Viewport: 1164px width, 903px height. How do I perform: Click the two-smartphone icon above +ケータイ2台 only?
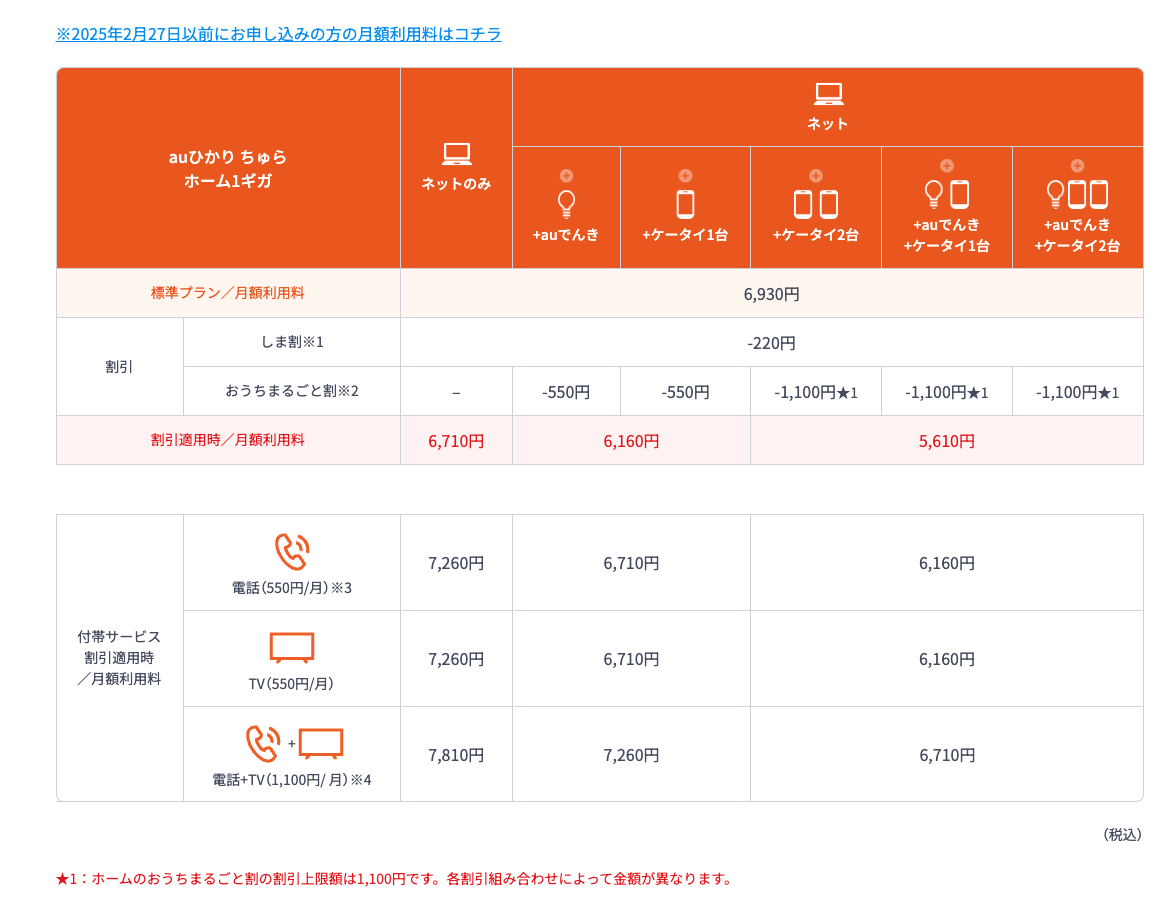pyautogui.click(x=815, y=204)
